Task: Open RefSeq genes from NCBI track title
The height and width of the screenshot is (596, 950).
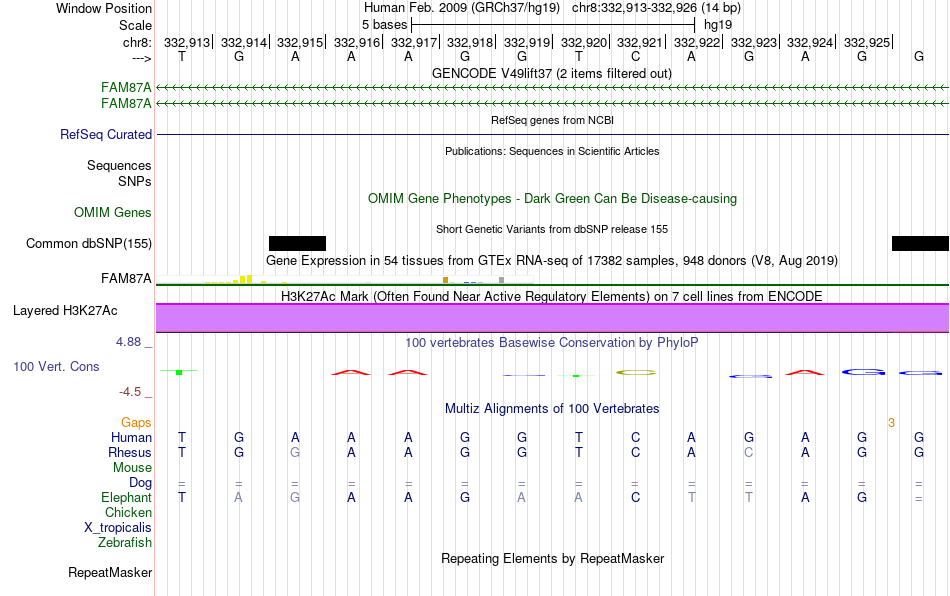Action: point(552,120)
